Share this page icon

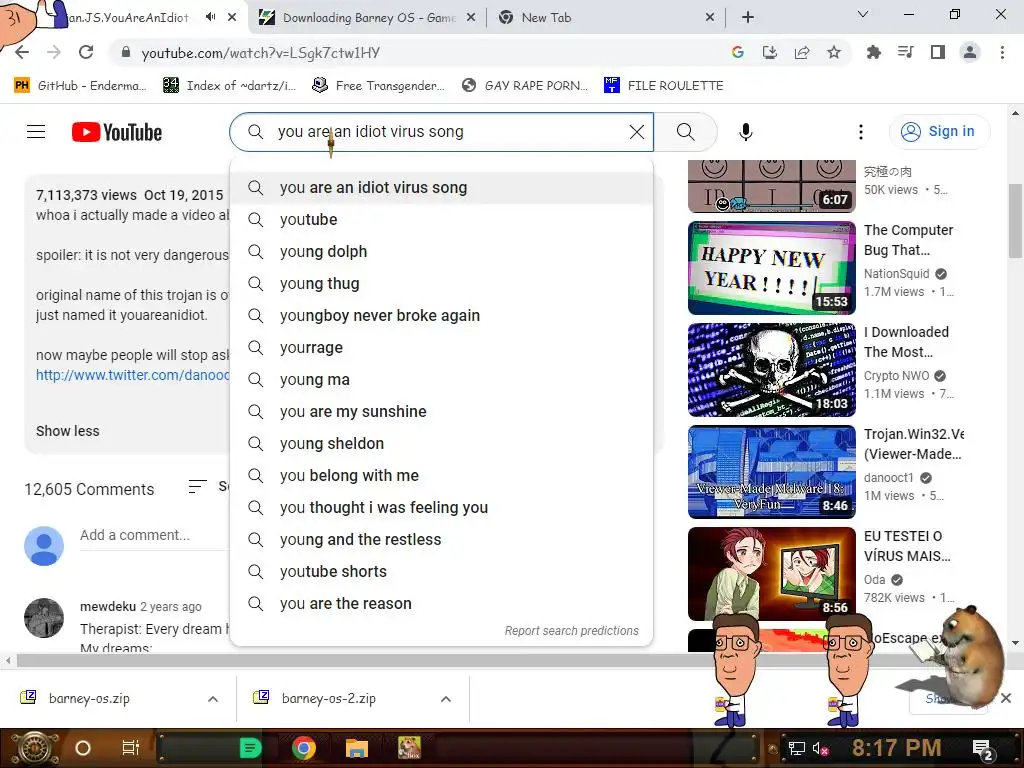click(802, 52)
